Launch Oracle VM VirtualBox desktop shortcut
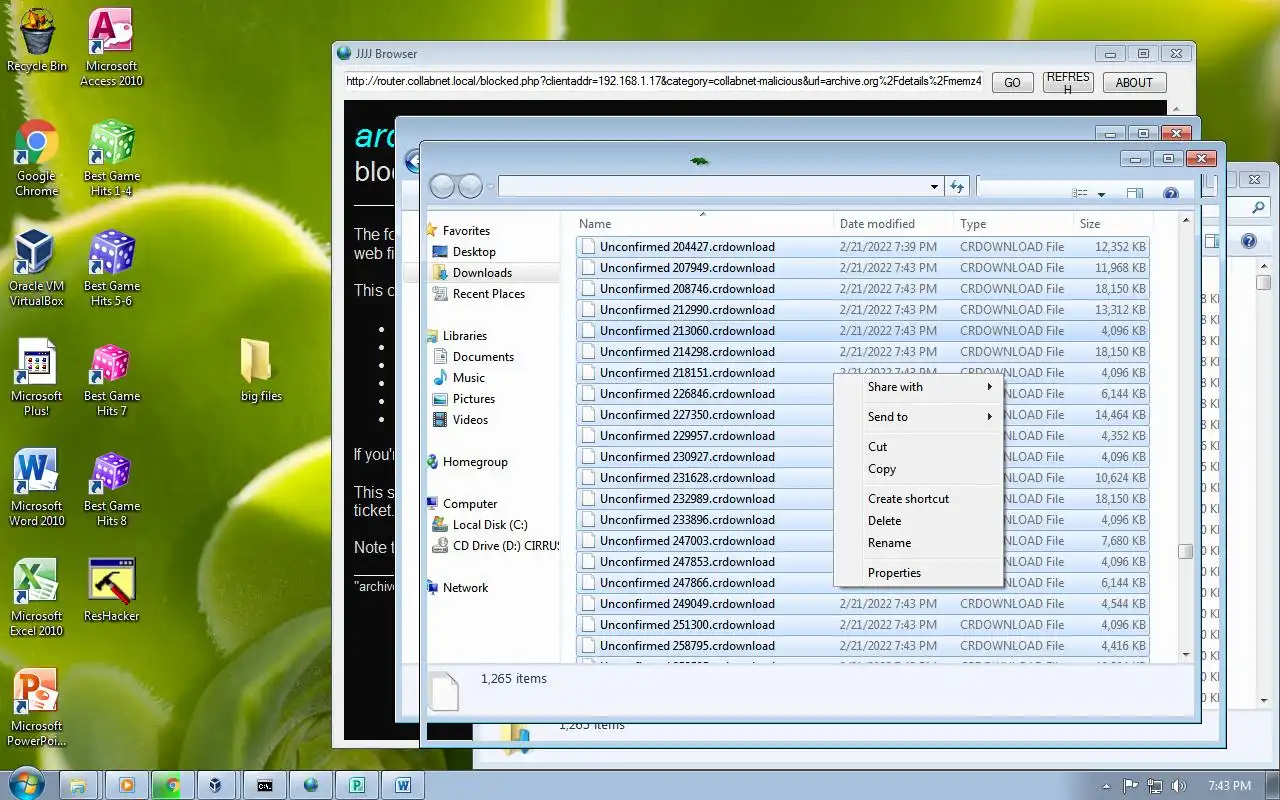 pyautogui.click(x=37, y=268)
